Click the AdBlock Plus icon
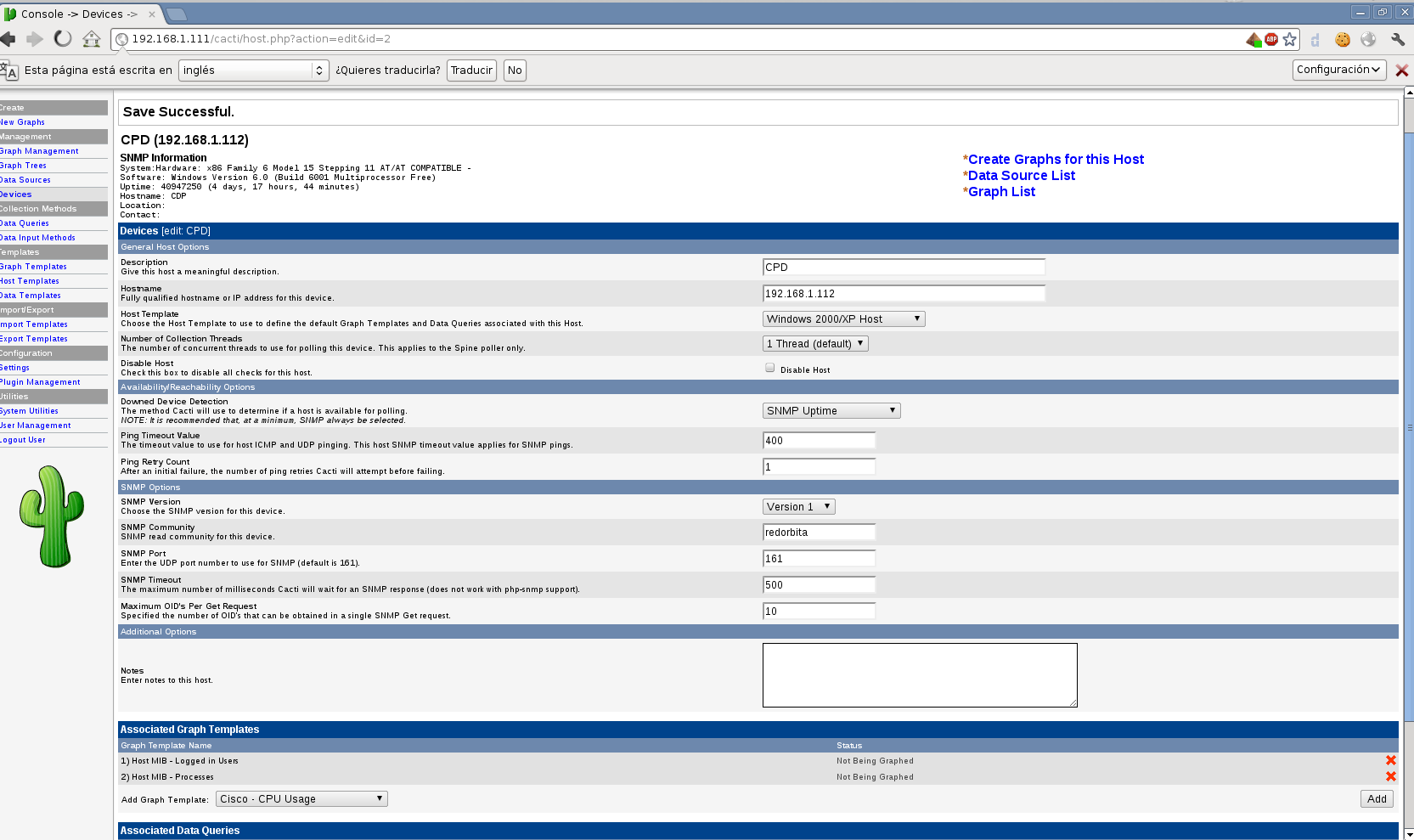The width and height of the screenshot is (1414, 840). [x=1271, y=39]
